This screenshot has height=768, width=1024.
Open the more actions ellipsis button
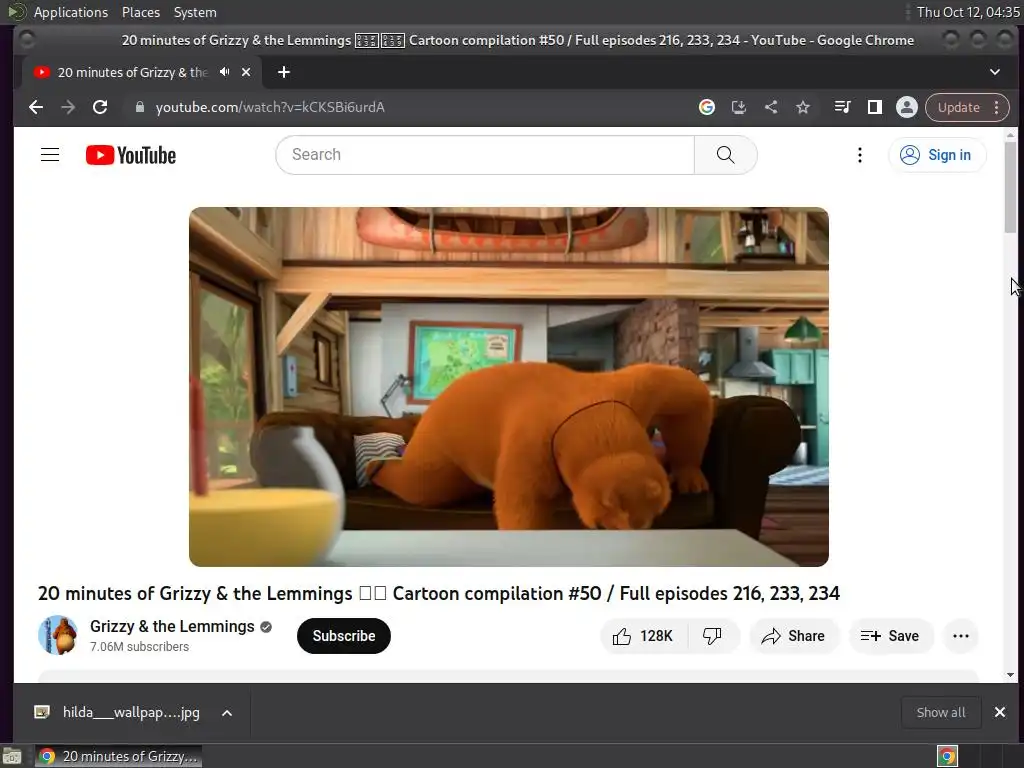961,636
